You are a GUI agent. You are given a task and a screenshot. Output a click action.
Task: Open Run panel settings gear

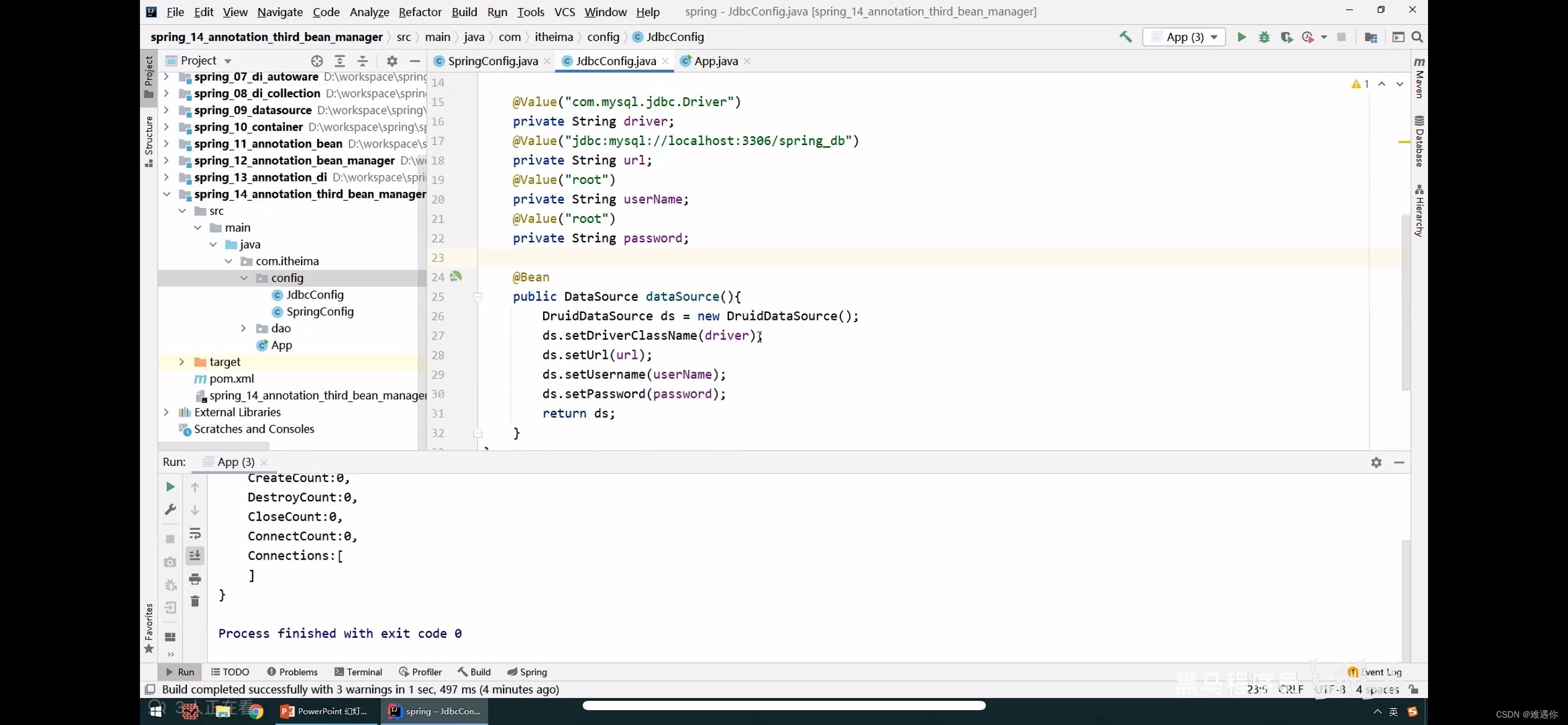(1376, 462)
